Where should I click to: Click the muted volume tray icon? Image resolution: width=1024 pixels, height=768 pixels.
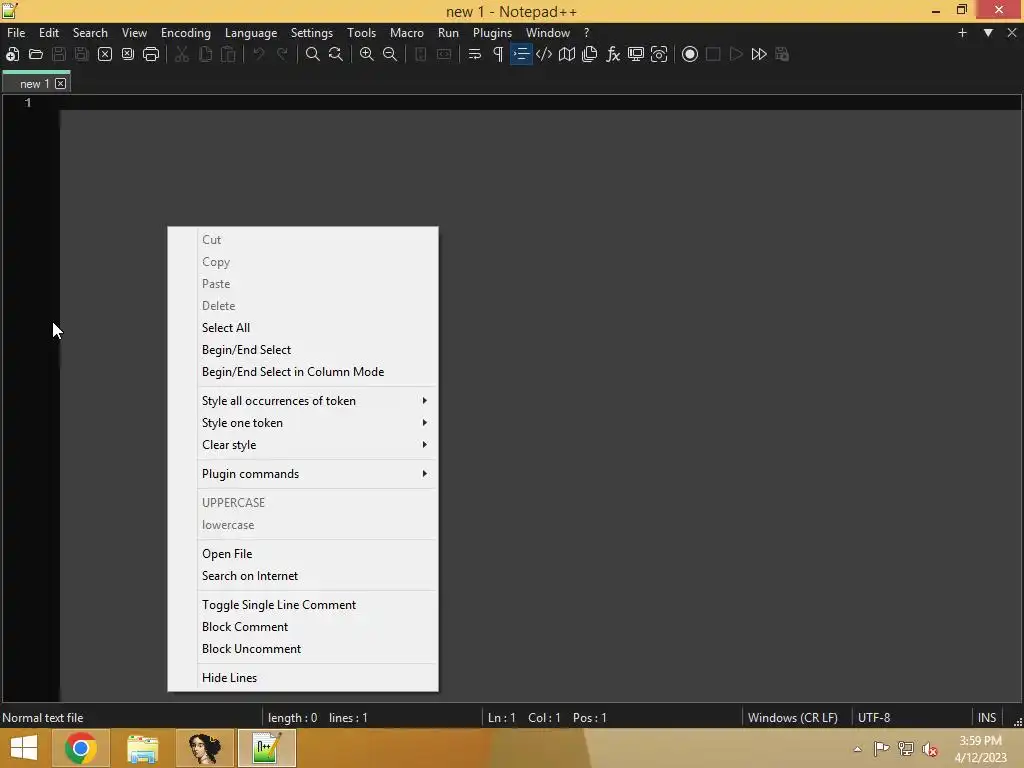tap(929, 749)
